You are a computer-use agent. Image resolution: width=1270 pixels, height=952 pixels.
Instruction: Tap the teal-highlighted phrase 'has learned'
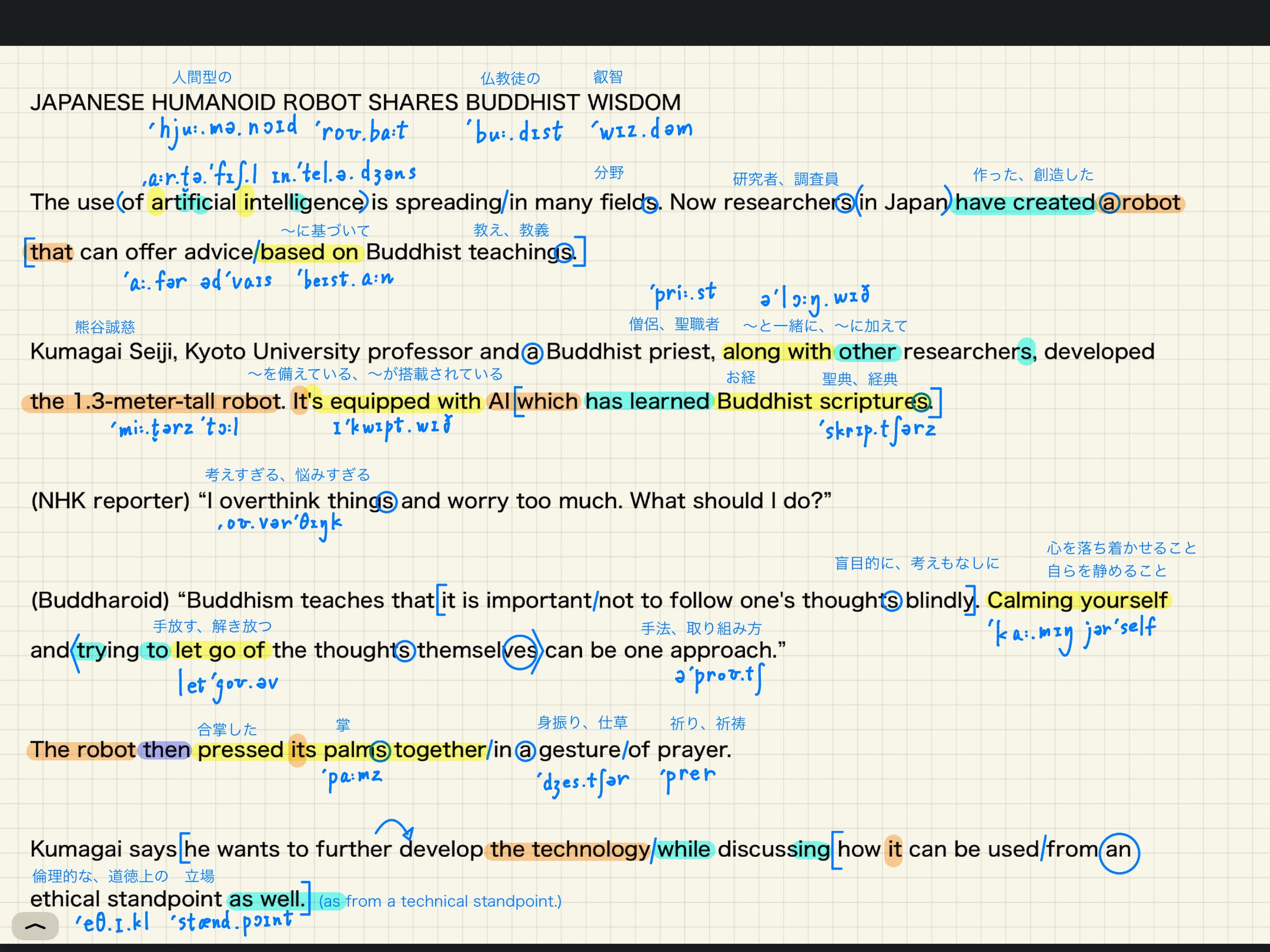pos(647,402)
